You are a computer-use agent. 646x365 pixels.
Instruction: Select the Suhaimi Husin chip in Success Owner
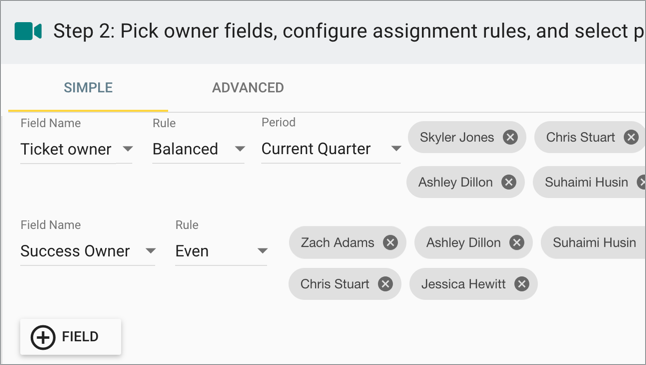point(594,243)
